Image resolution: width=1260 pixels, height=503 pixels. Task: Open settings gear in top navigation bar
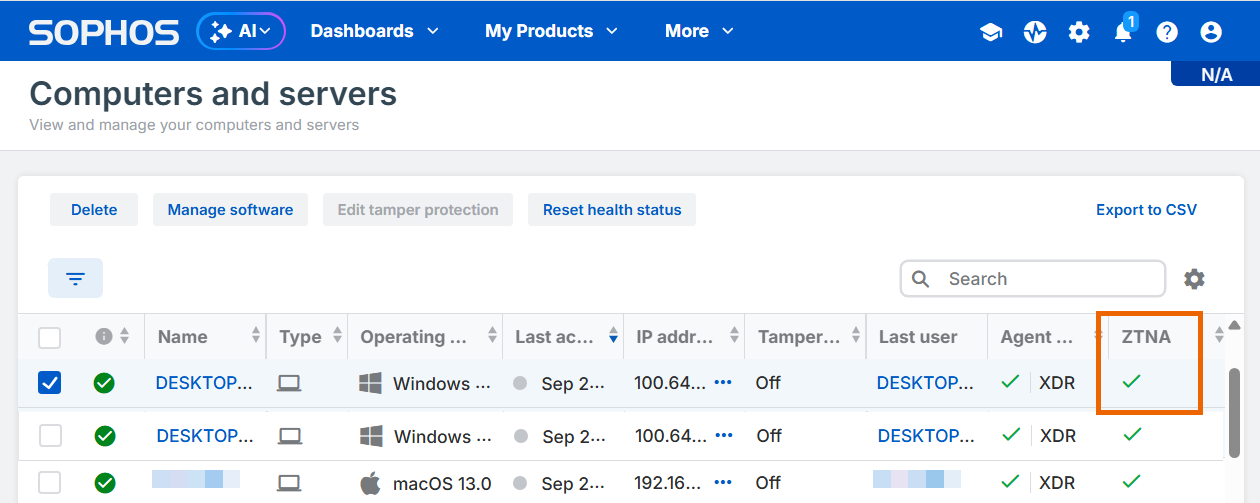pyautogui.click(x=1079, y=32)
